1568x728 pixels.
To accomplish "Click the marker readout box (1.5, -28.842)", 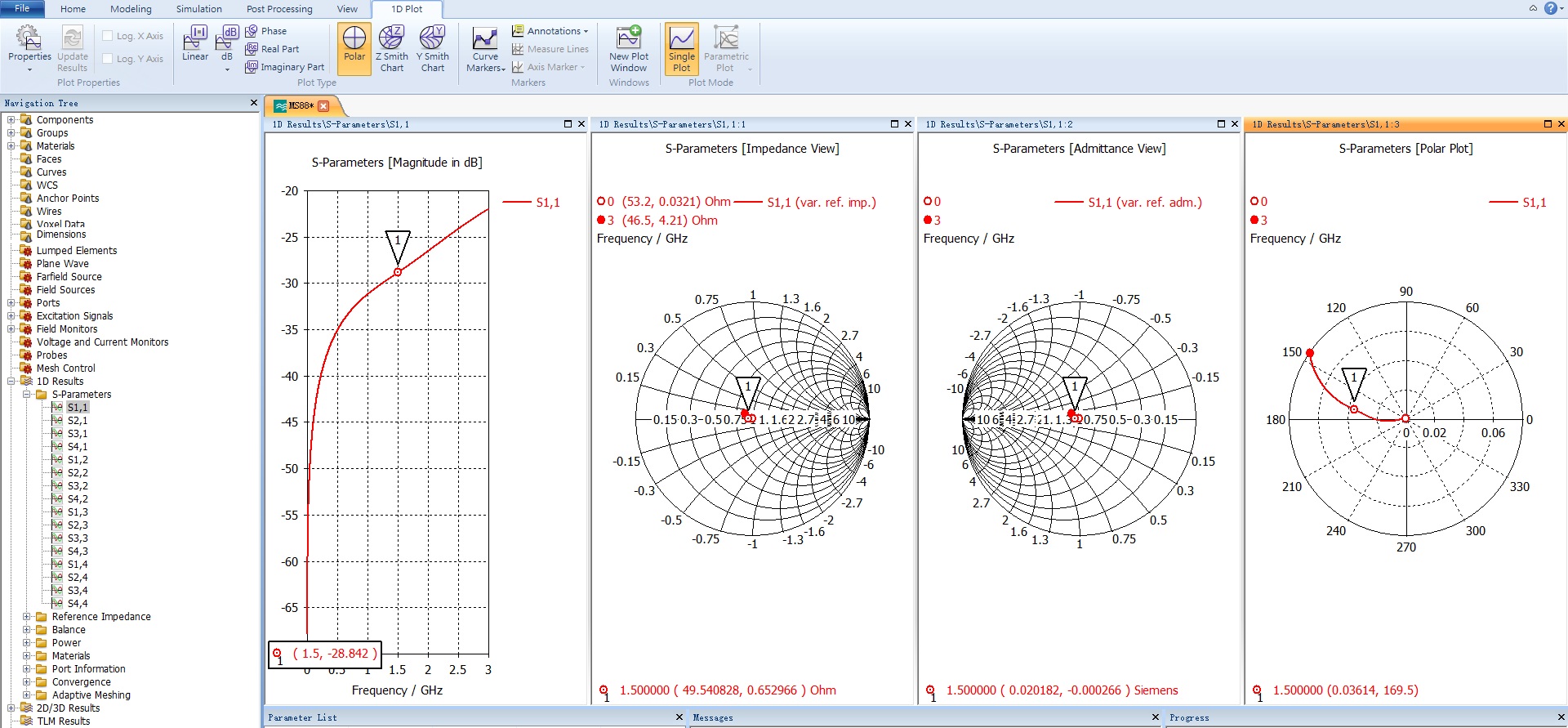I will click(x=325, y=654).
